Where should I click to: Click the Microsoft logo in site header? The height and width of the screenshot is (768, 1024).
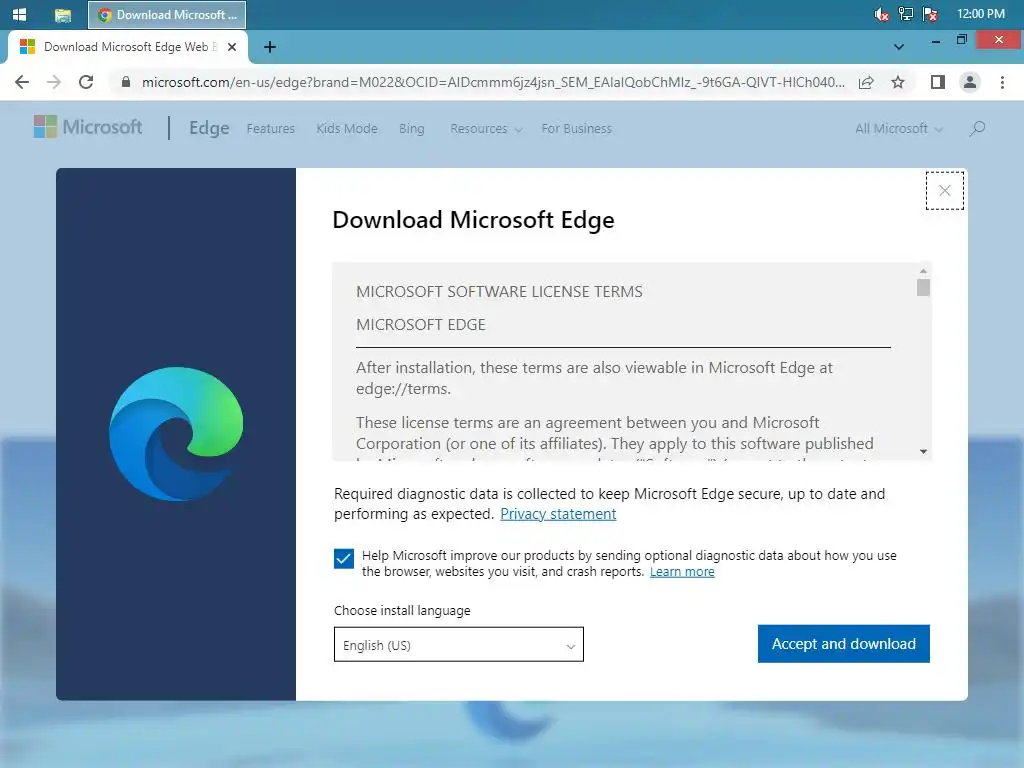coord(88,127)
